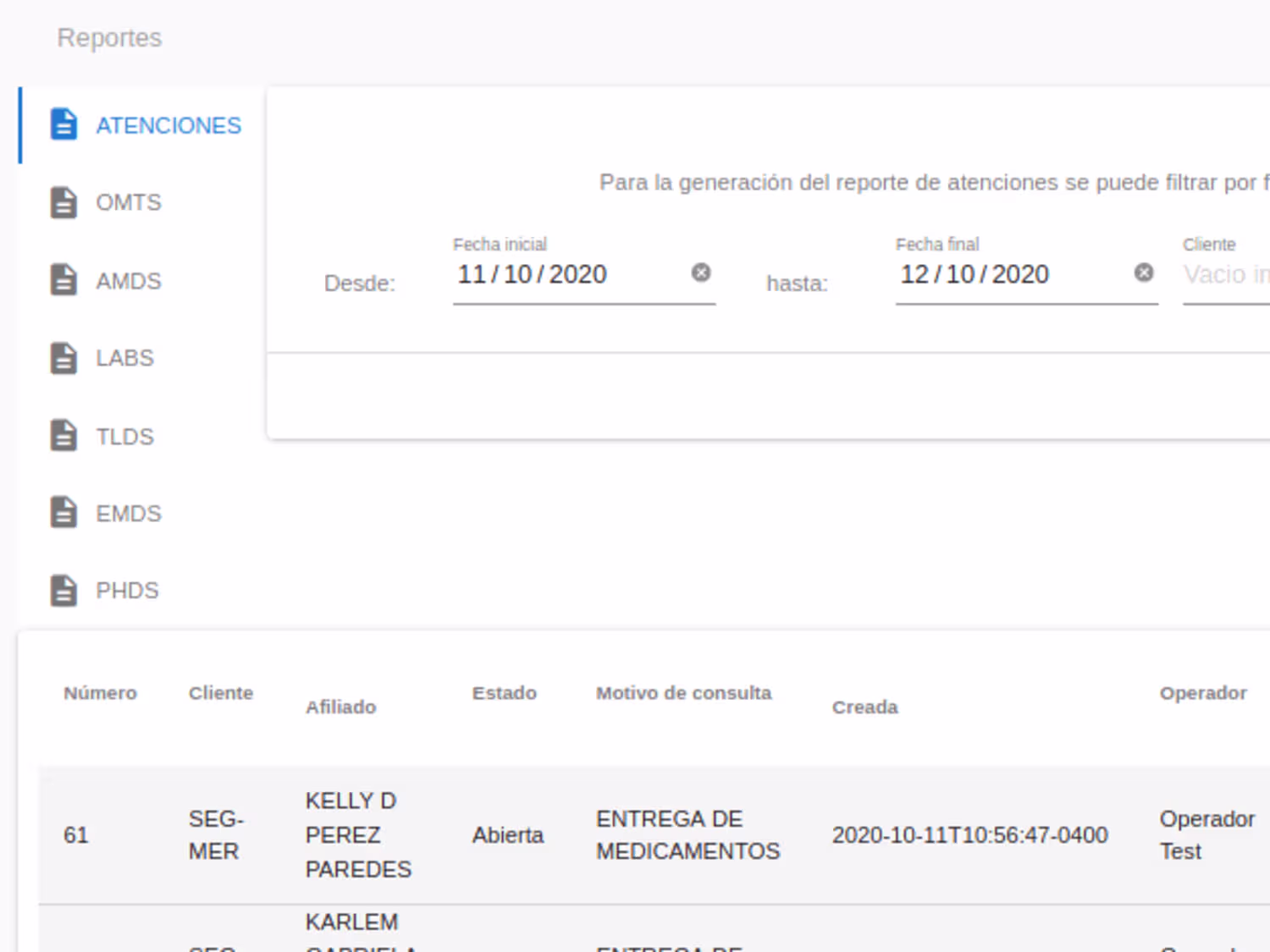Clear the Fecha inicial date
The height and width of the screenshot is (952, 1270).
[701, 272]
